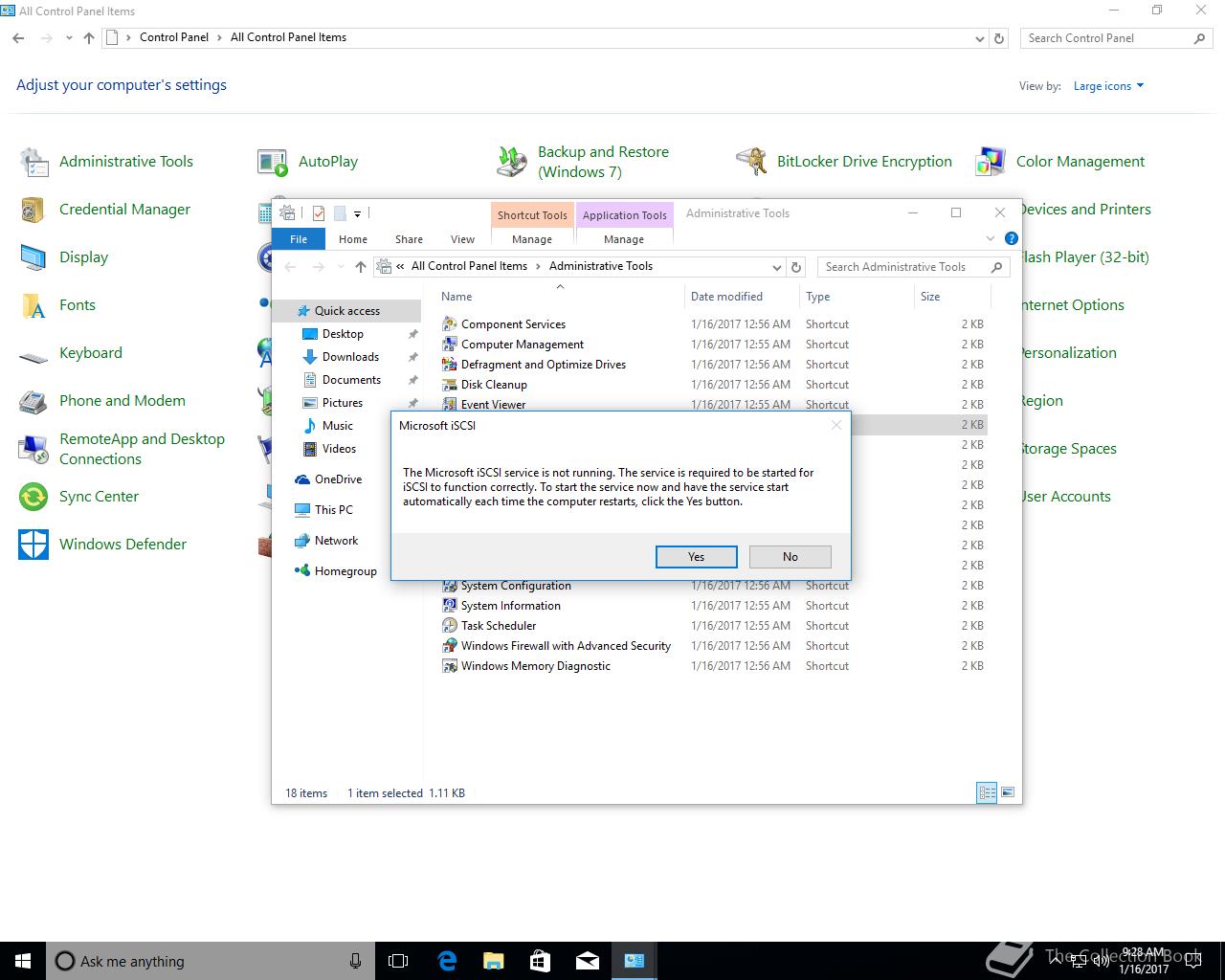Expand the ribbon with the chevron arrow
The height and width of the screenshot is (980, 1225).
991,239
